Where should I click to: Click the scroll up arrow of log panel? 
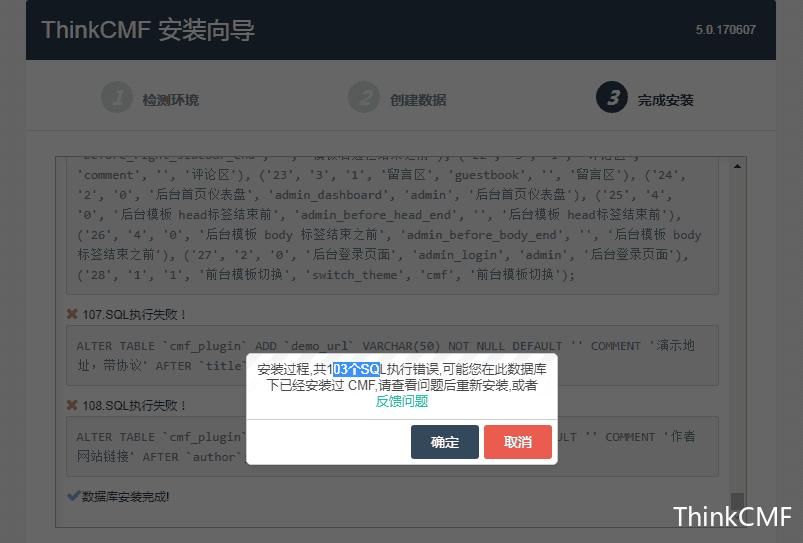click(x=737, y=166)
